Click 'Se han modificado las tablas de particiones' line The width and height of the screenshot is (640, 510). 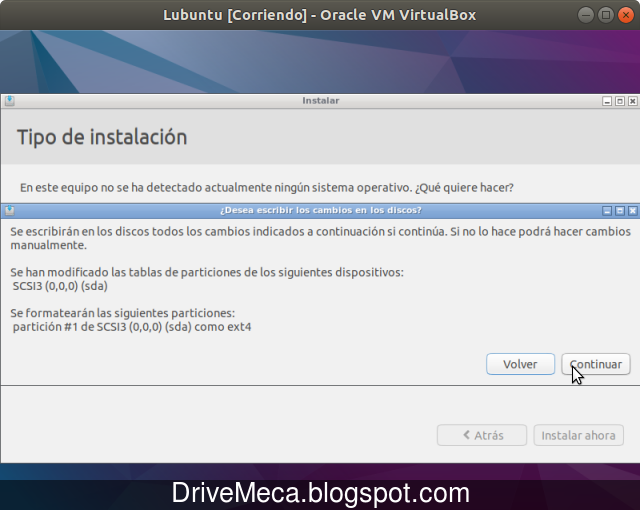[x=207, y=272]
